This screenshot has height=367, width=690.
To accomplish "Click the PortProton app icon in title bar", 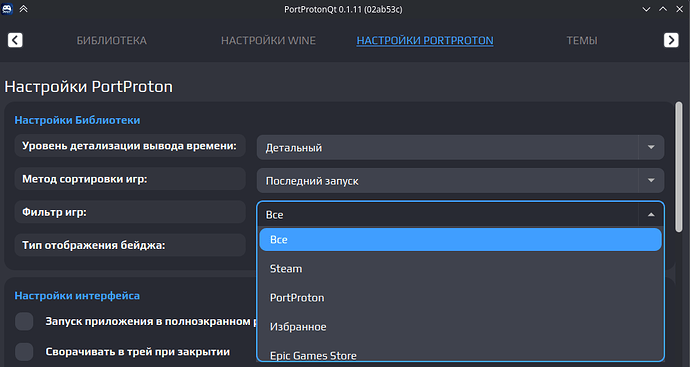I will point(7,9).
